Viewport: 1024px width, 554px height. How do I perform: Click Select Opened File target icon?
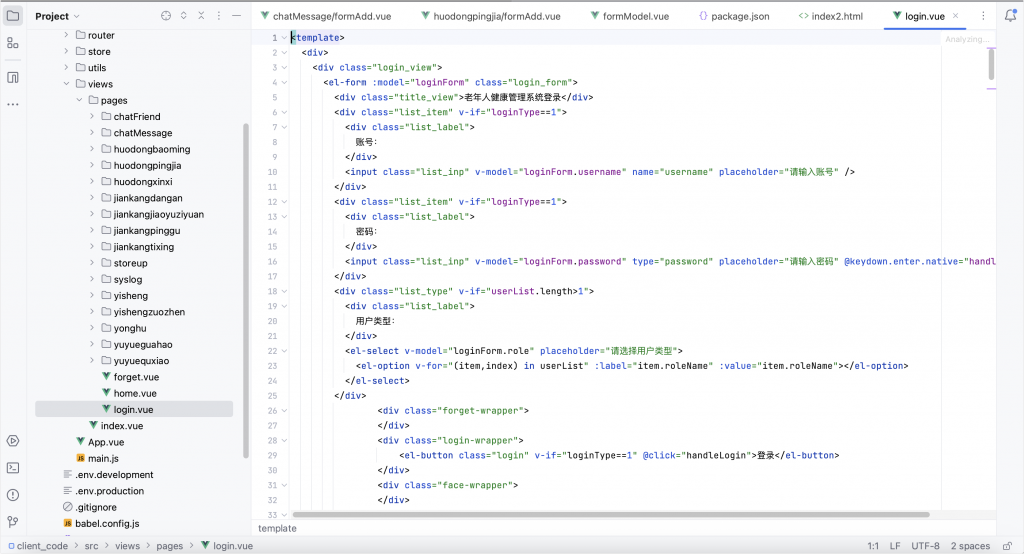tap(166, 16)
